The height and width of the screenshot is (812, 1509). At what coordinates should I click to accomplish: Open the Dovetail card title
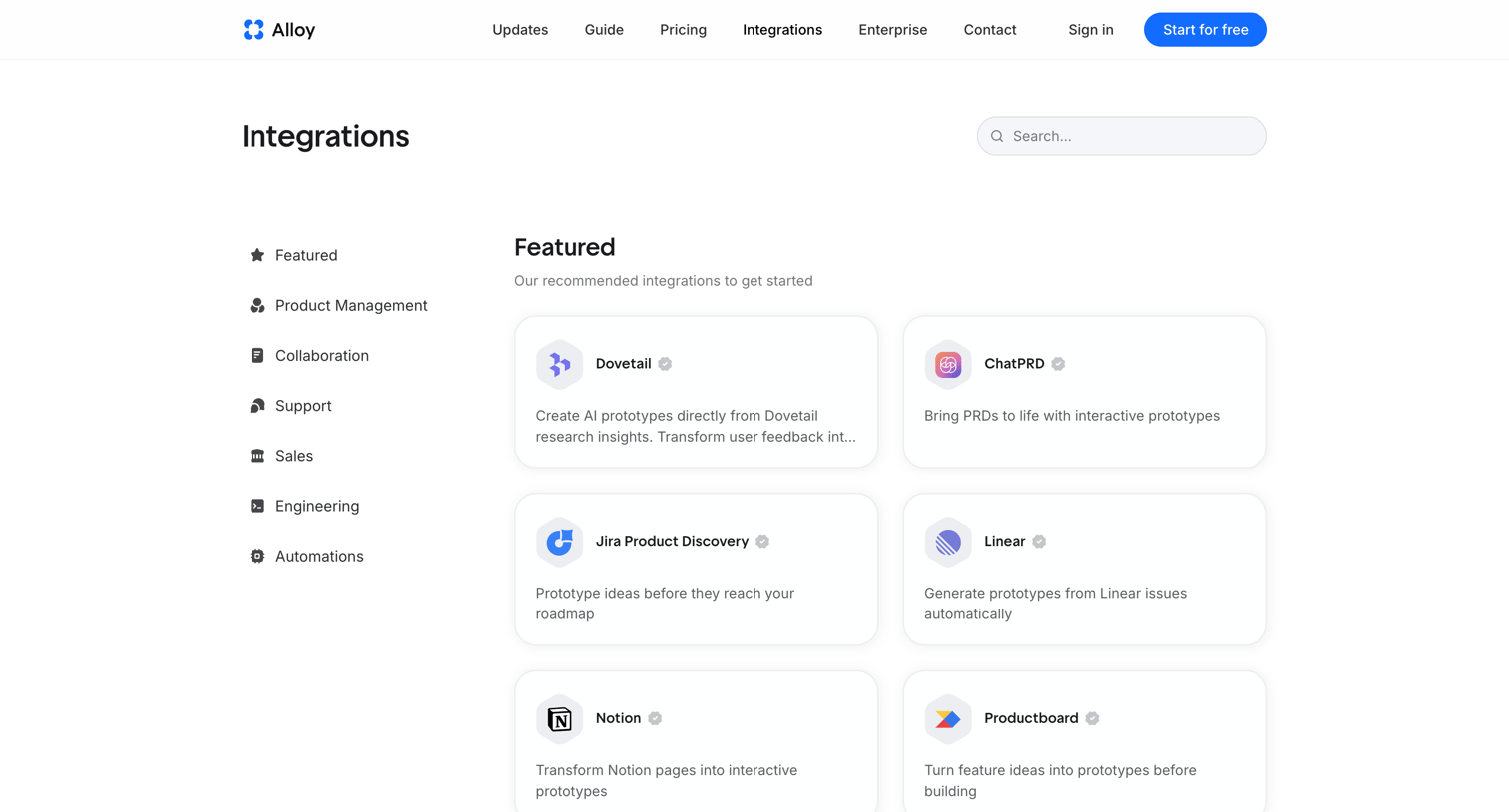pos(624,364)
